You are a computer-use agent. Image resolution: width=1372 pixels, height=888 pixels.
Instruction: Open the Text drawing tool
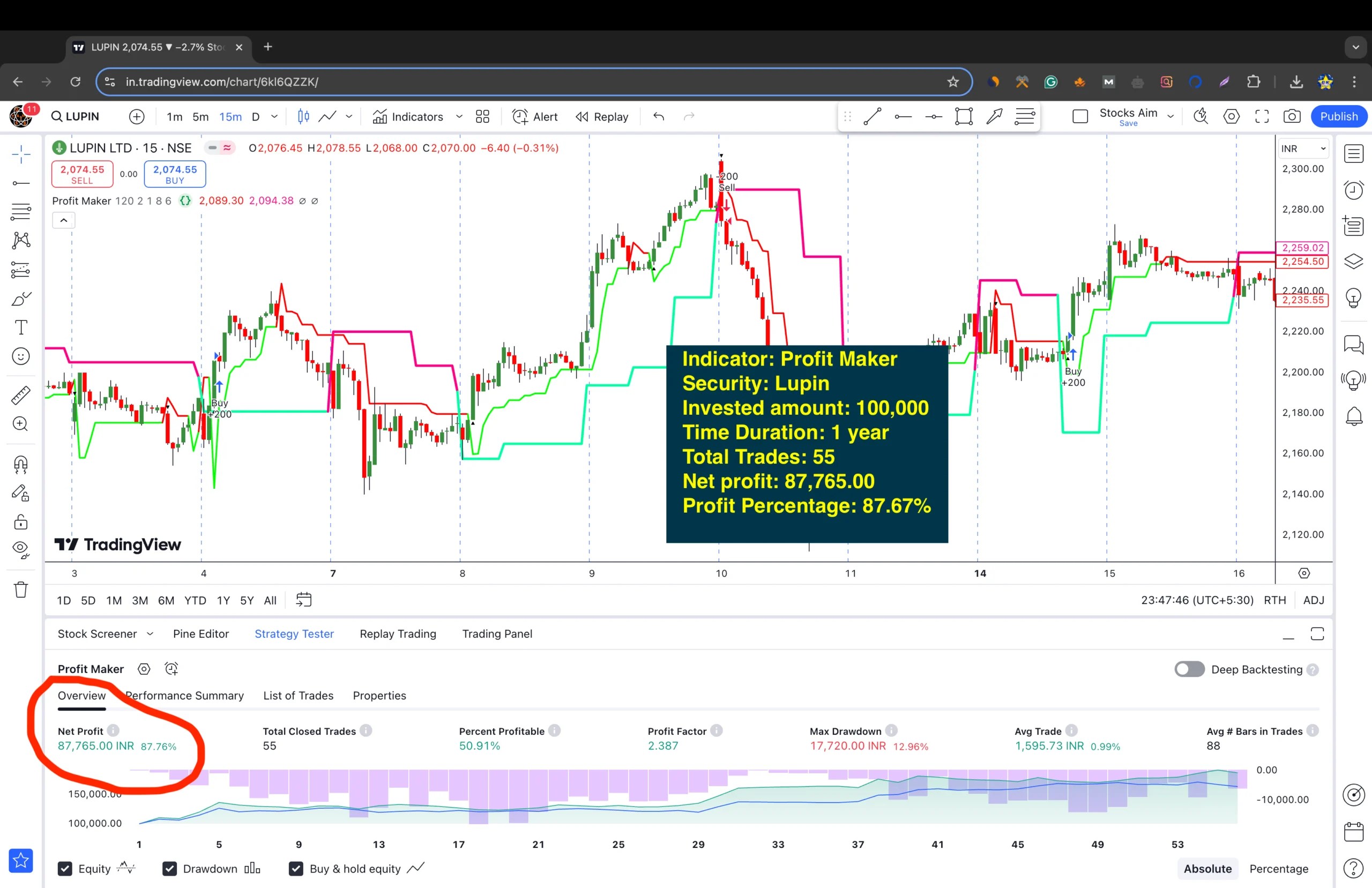point(21,327)
